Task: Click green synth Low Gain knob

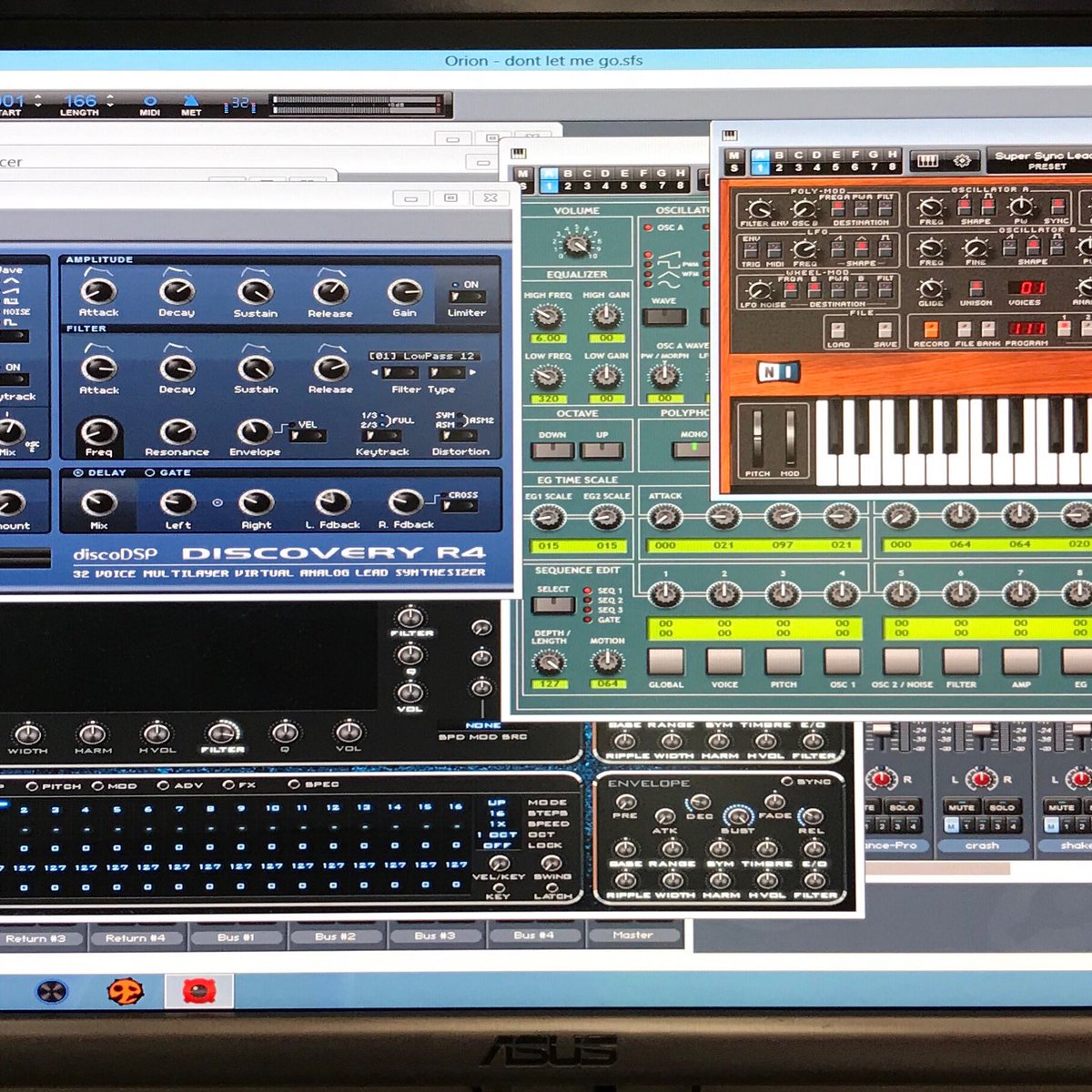Action: coord(606,376)
